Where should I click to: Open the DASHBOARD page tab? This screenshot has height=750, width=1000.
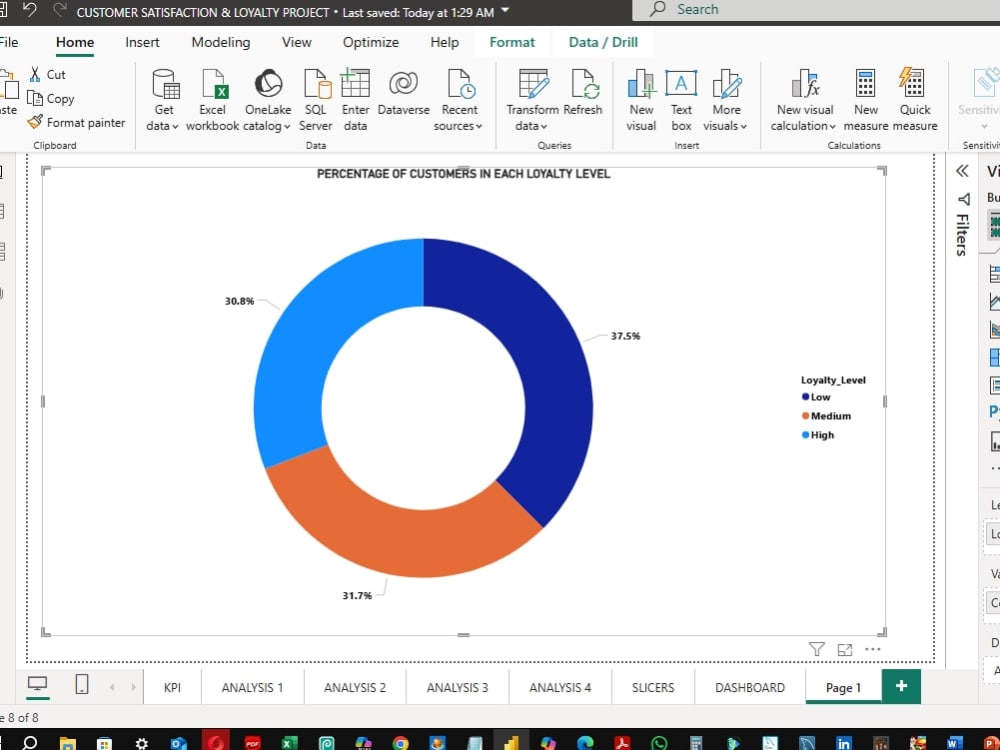[750, 688]
